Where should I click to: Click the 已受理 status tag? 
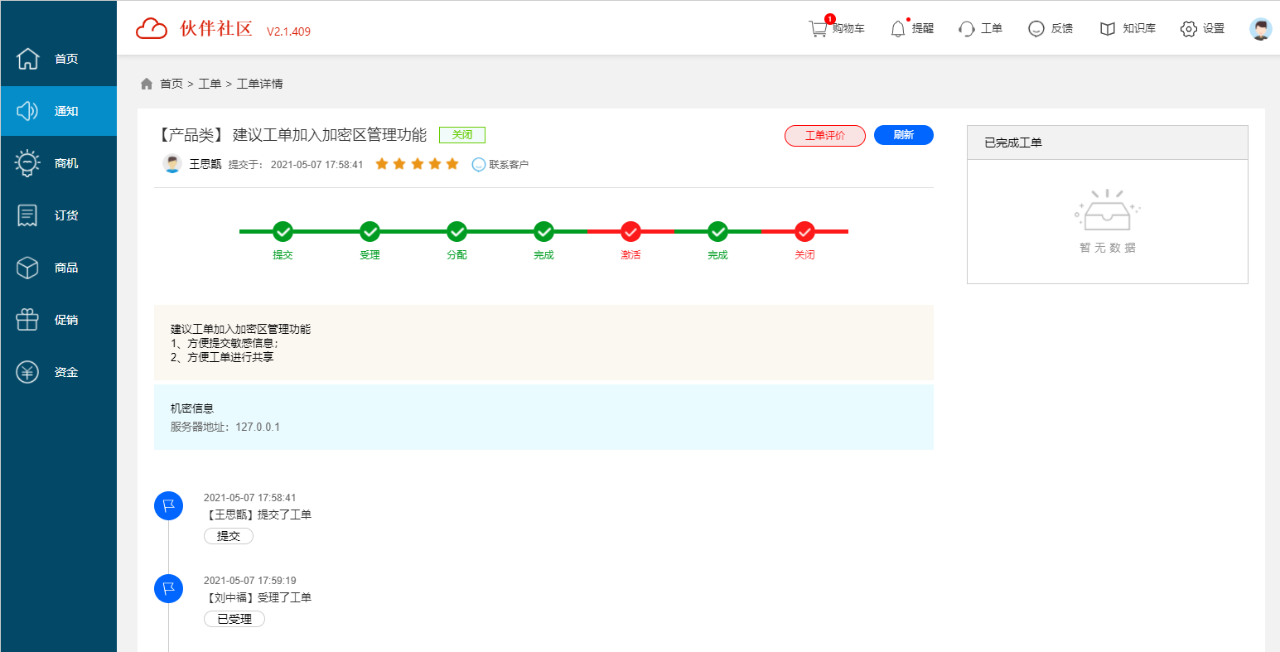(x=234, y=619)
